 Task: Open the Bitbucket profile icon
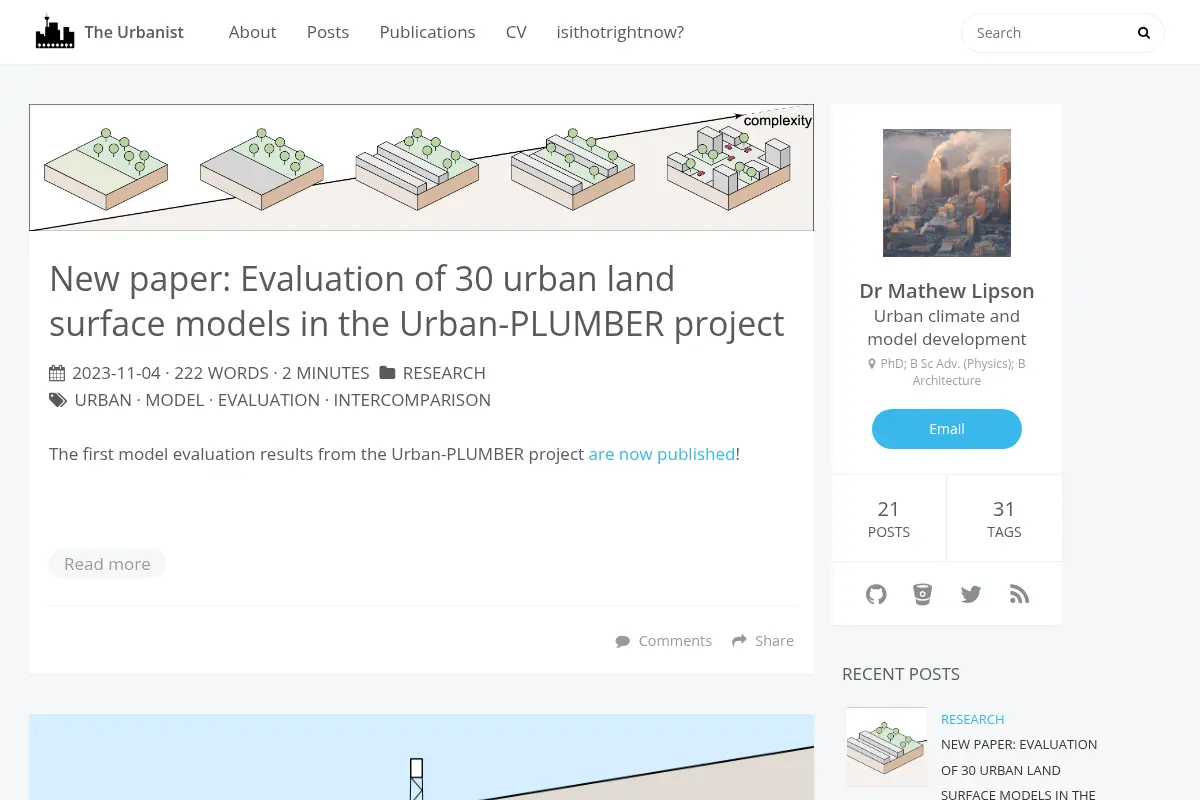pyautogui.click(x=923, y=594)
